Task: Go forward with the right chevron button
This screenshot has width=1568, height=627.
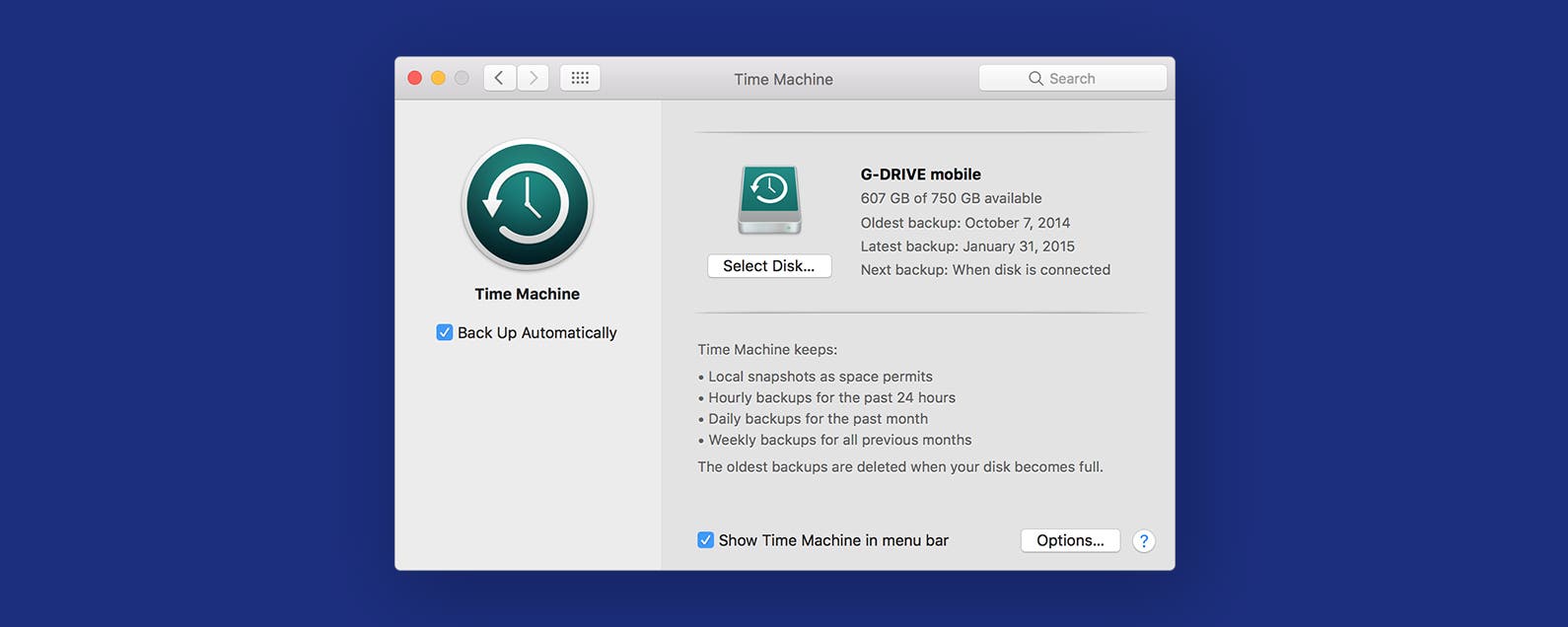Action: [x=534, y=78]
